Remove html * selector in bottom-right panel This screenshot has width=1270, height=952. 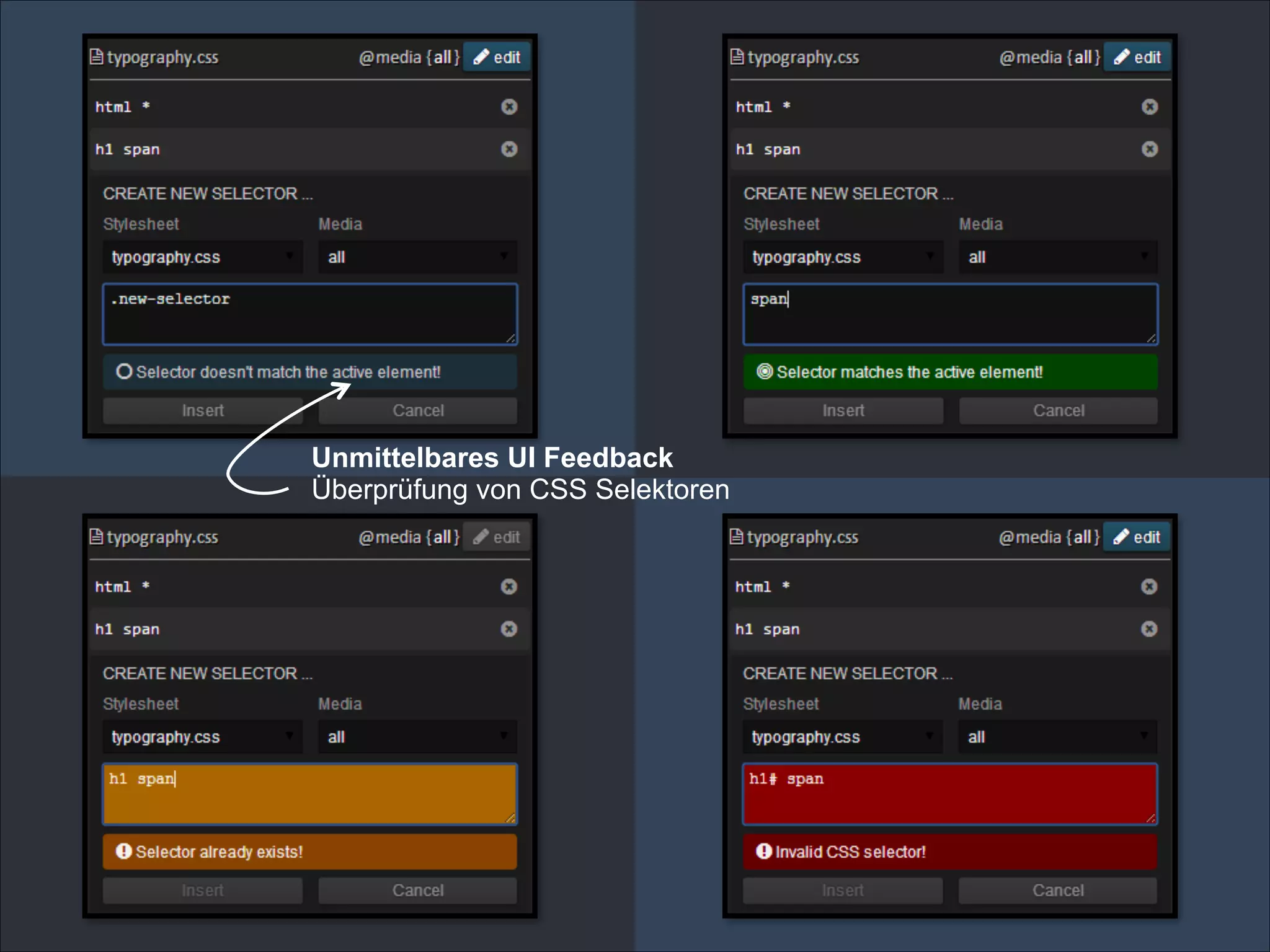(x=1149, y=586)
